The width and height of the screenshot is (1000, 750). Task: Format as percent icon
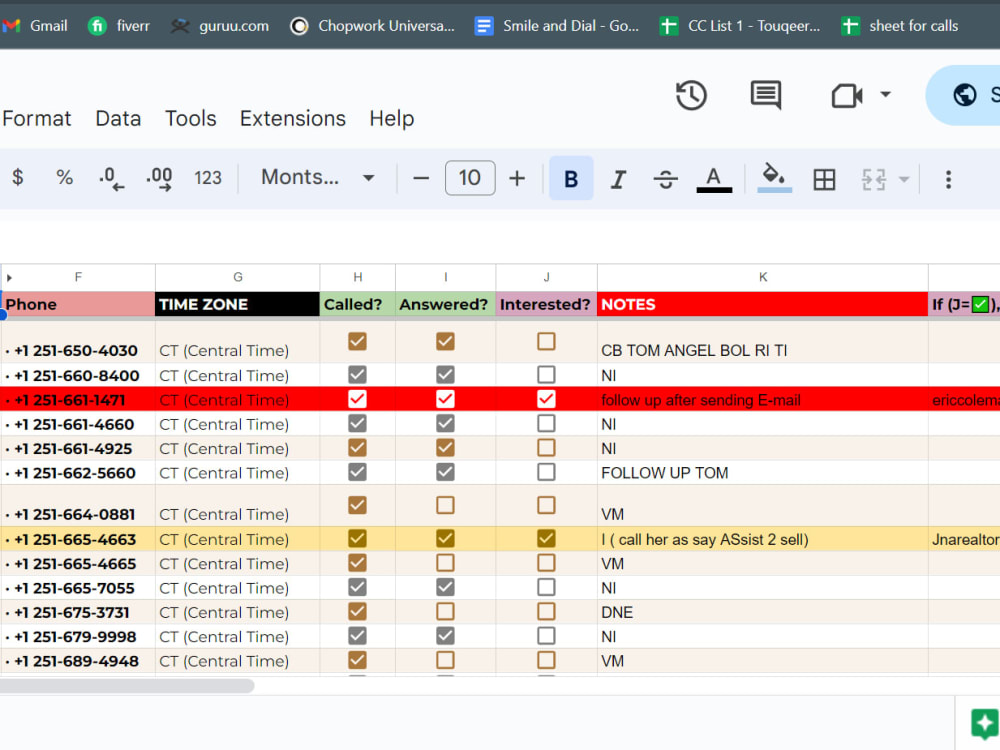tap(64, 178)
